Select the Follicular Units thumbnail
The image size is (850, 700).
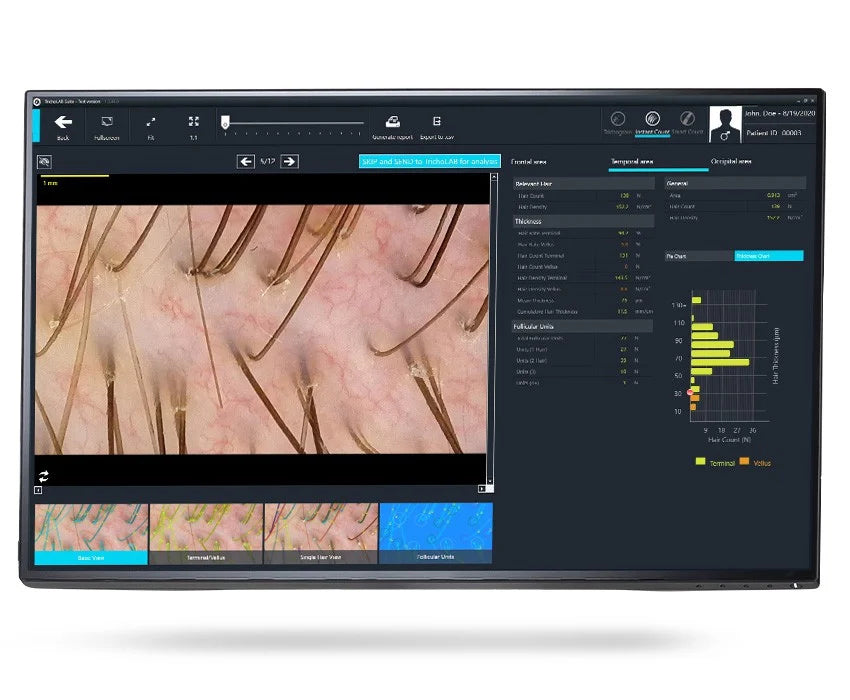[435, 533]
